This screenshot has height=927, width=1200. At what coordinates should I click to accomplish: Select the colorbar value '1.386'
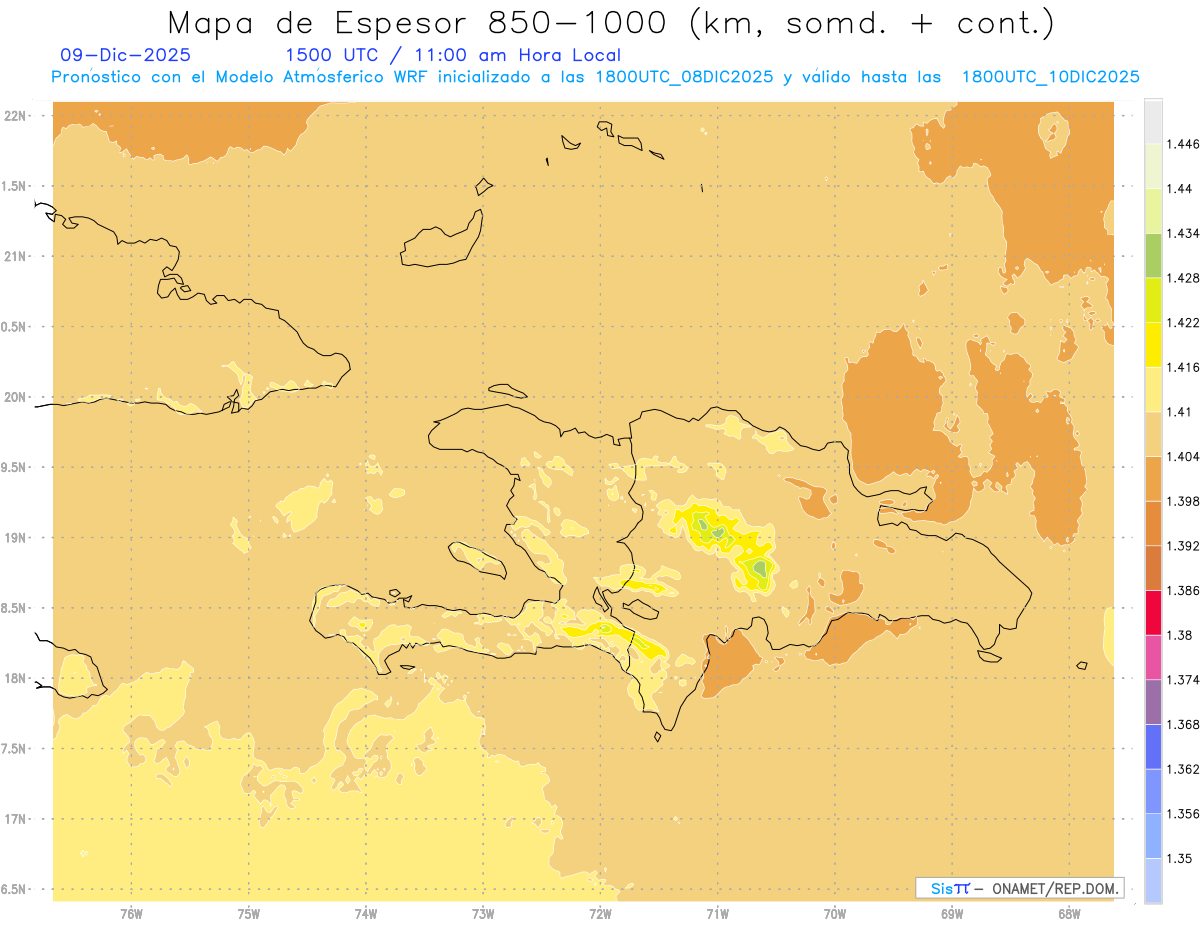click(x=1185, y=590)
